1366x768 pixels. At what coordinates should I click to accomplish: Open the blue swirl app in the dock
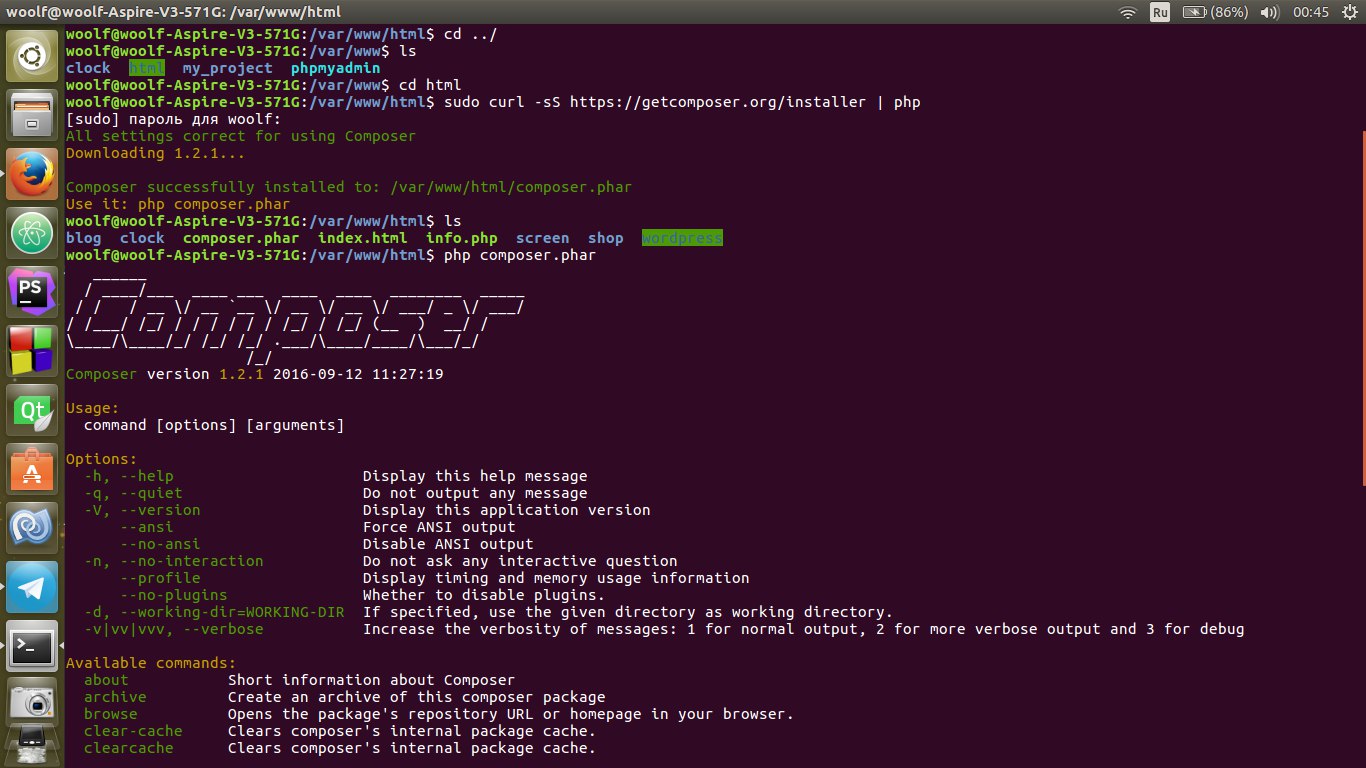click(x=32, y=528)
